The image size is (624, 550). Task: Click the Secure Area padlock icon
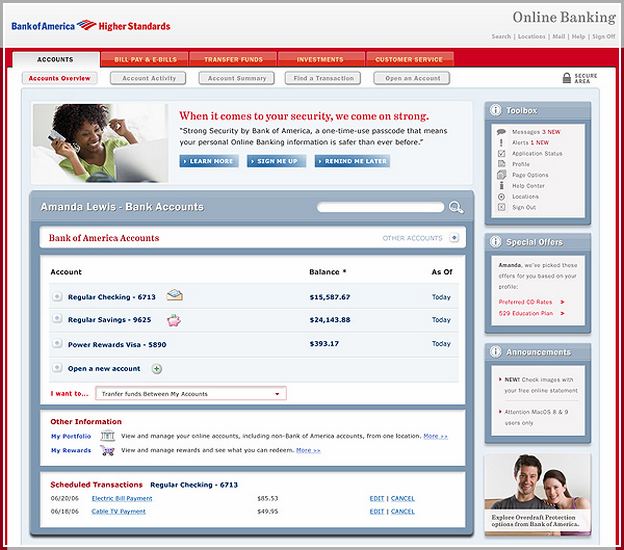(567, 78)
